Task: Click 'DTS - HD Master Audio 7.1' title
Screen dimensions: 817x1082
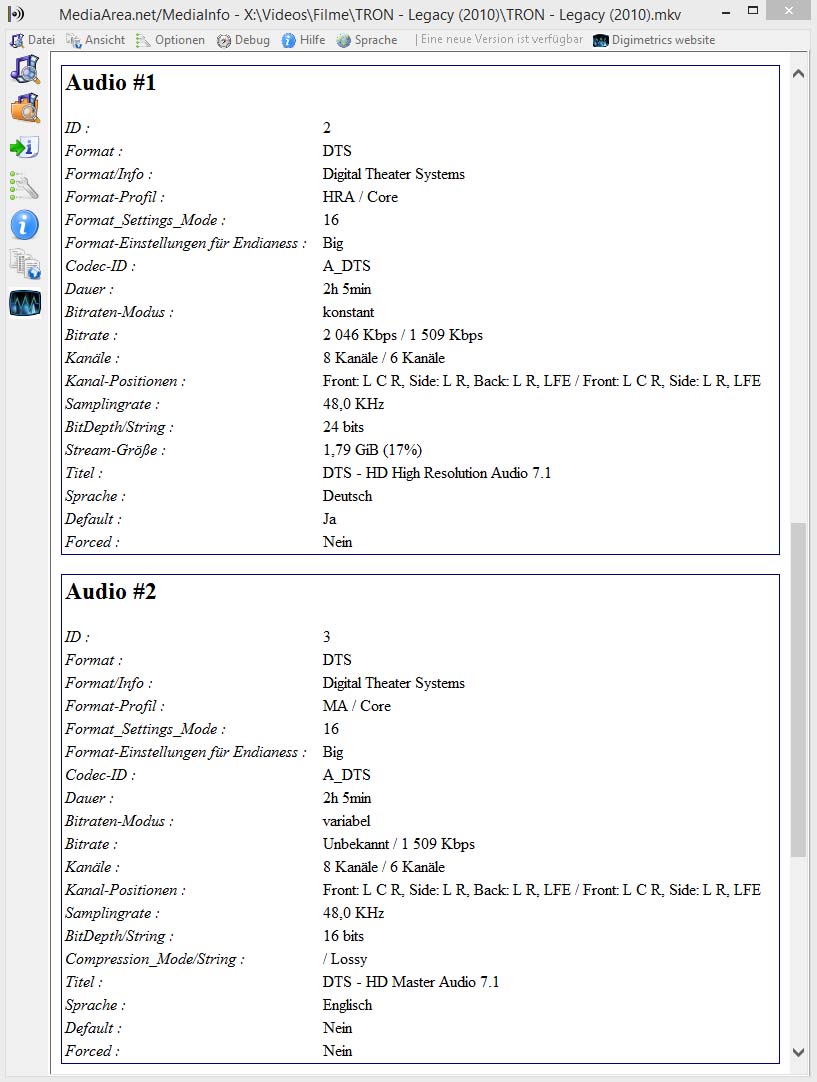Action: click(411, 982)
